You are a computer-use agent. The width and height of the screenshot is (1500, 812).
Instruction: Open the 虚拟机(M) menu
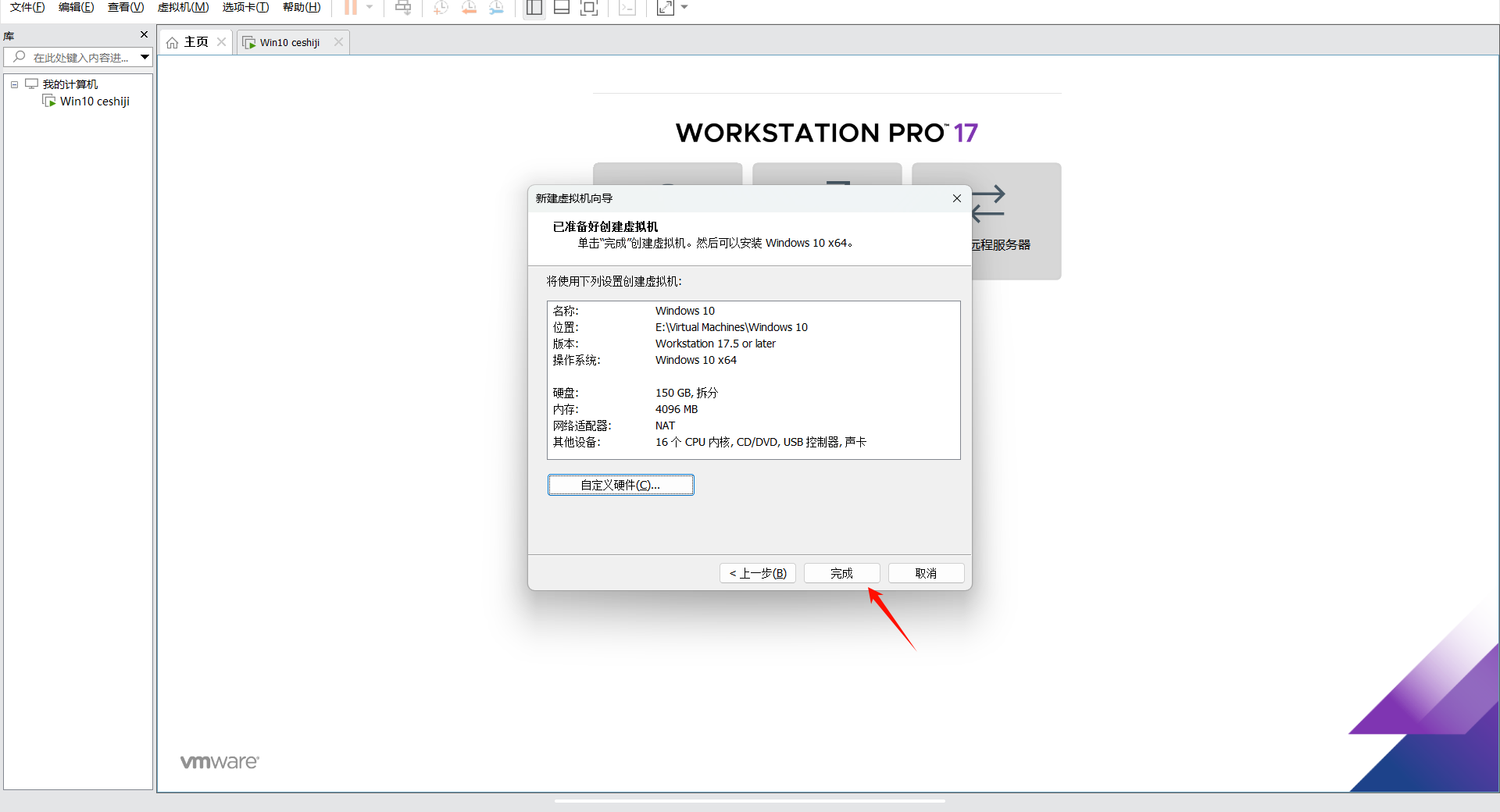(x=183, y=8)
